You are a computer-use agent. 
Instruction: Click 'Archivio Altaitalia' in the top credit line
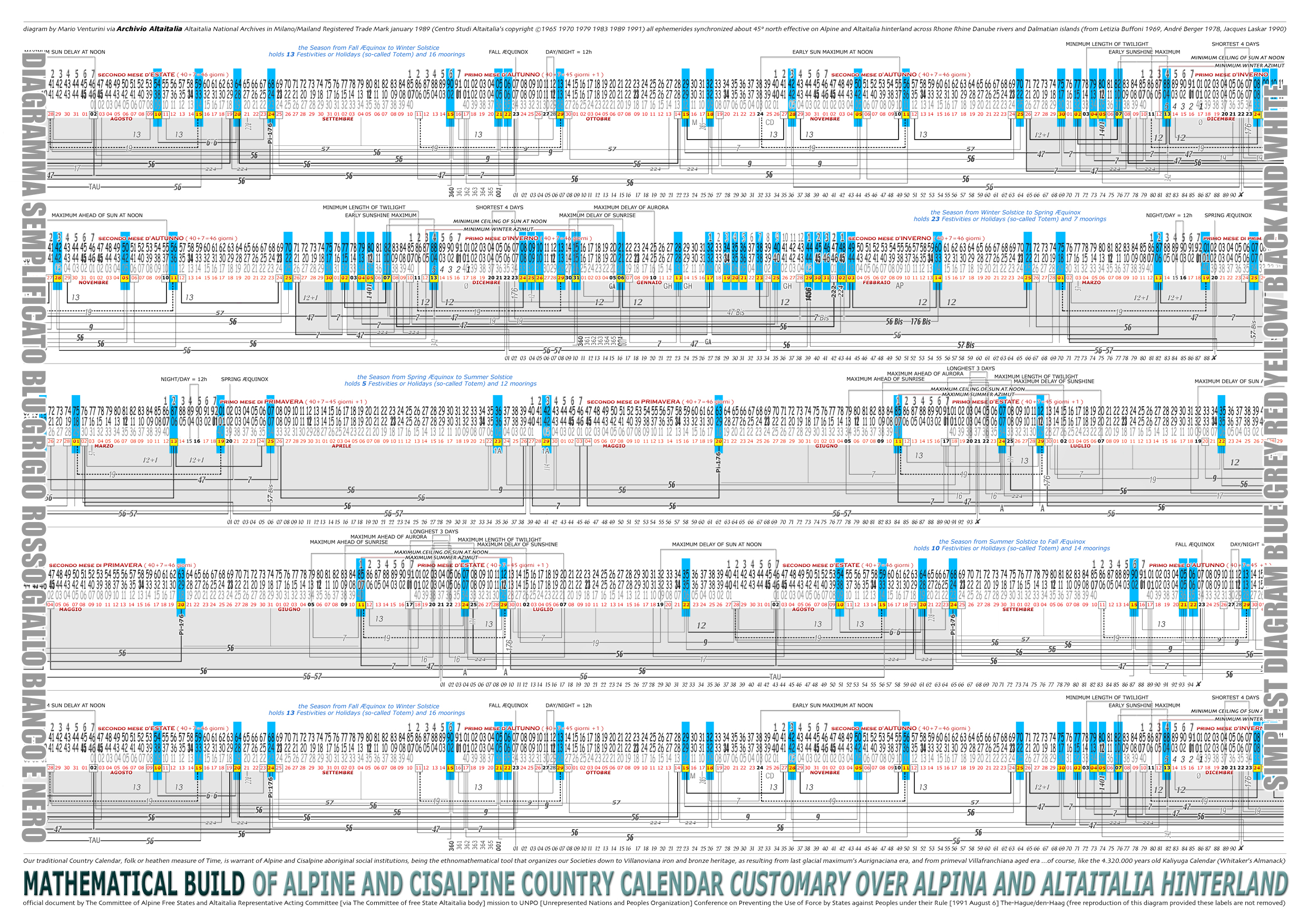click(149, 28)
